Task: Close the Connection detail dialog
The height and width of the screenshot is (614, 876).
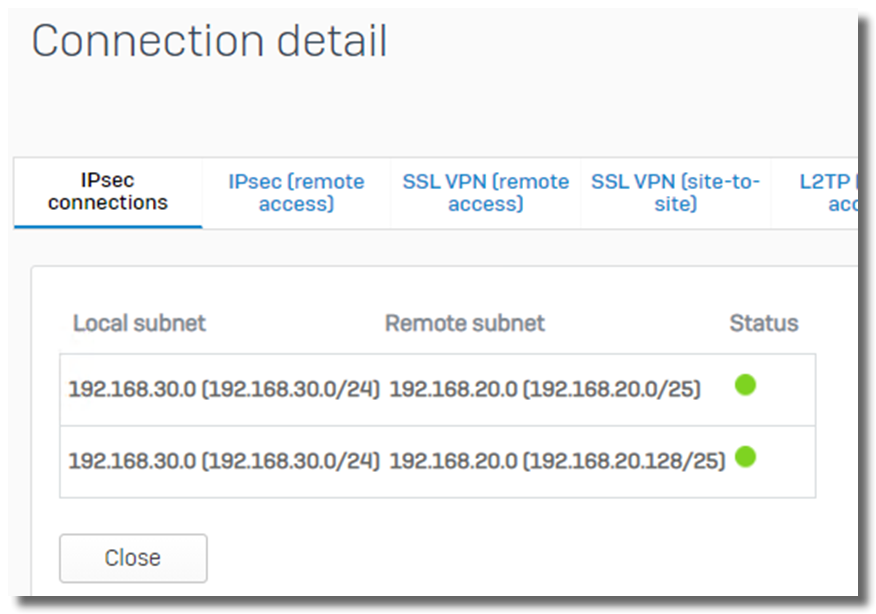Action: 133,558
